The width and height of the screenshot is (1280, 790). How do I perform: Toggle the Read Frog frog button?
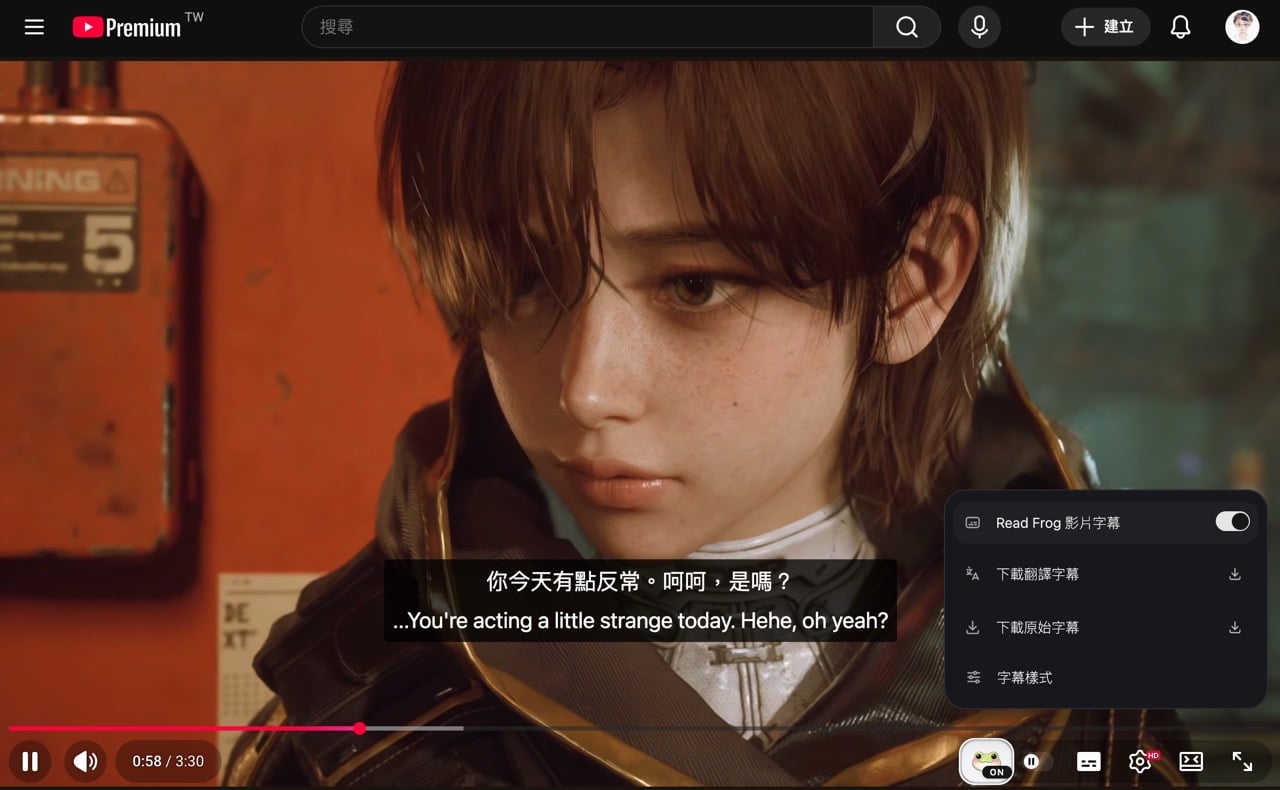pyautogui.click(x=986, y=762)
